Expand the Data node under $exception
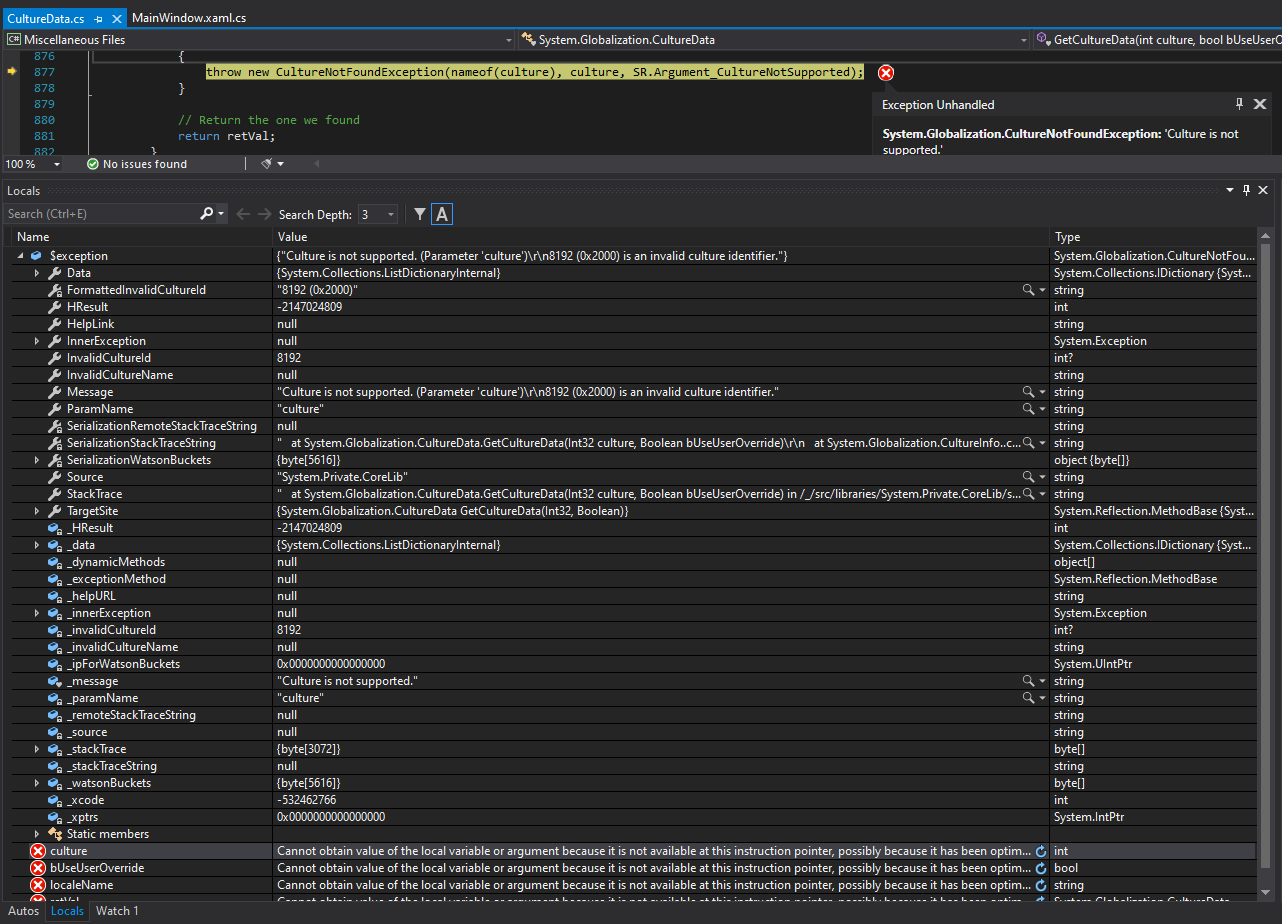This screenshot has width=1282, height=924. 37,272
